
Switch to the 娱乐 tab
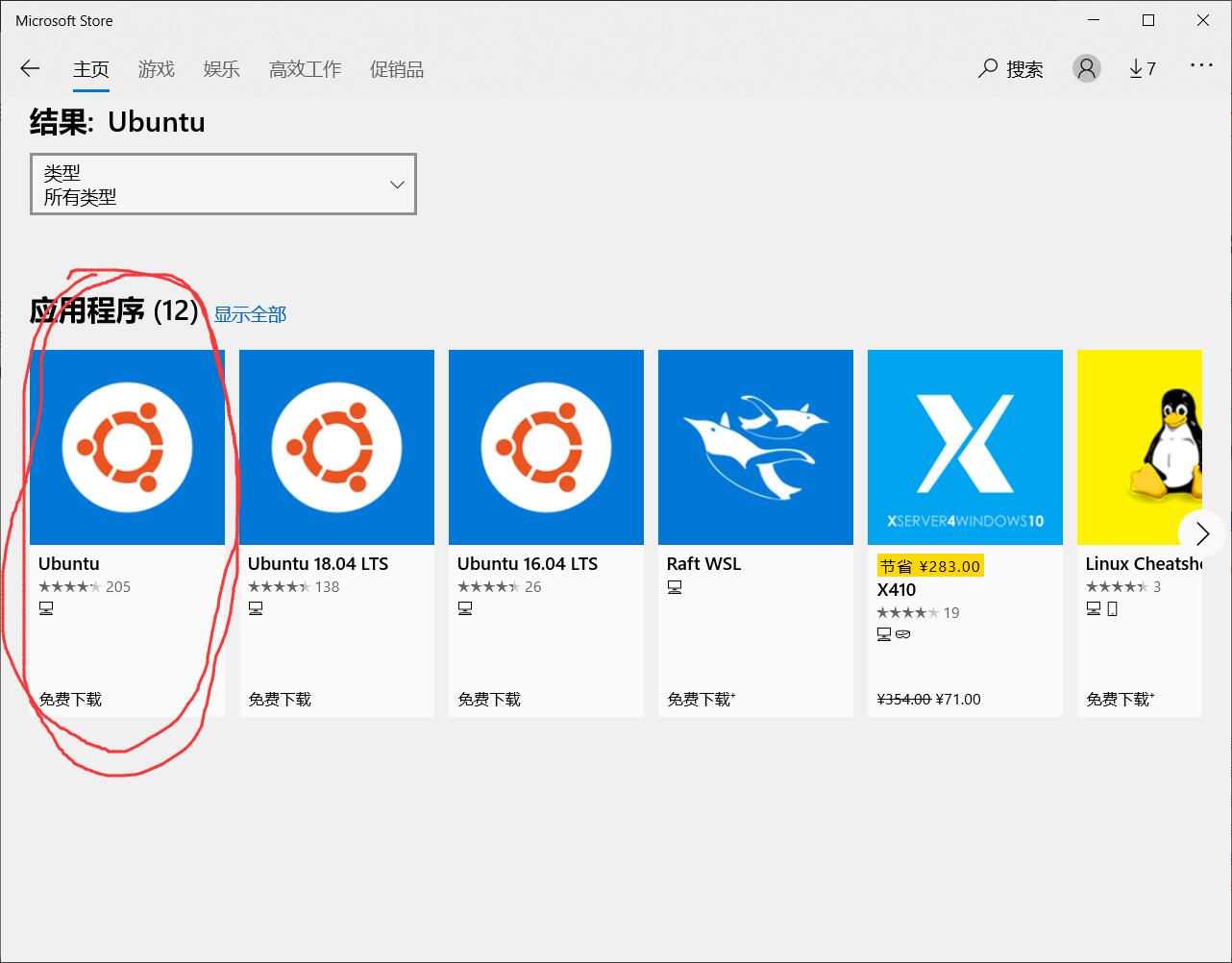coord(221,69)
